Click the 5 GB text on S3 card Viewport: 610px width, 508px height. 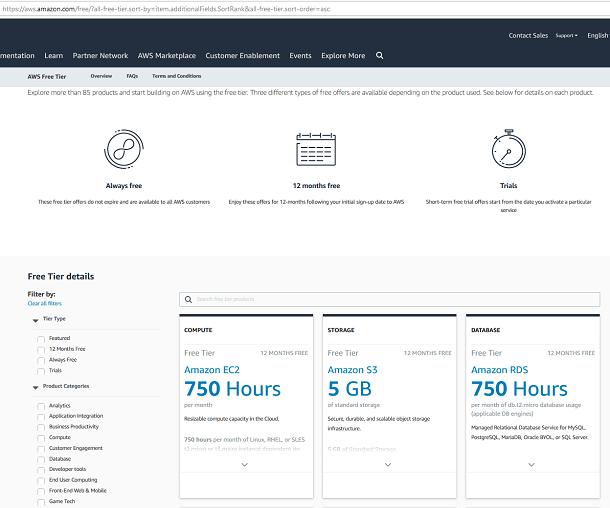[x=350, y=389]
